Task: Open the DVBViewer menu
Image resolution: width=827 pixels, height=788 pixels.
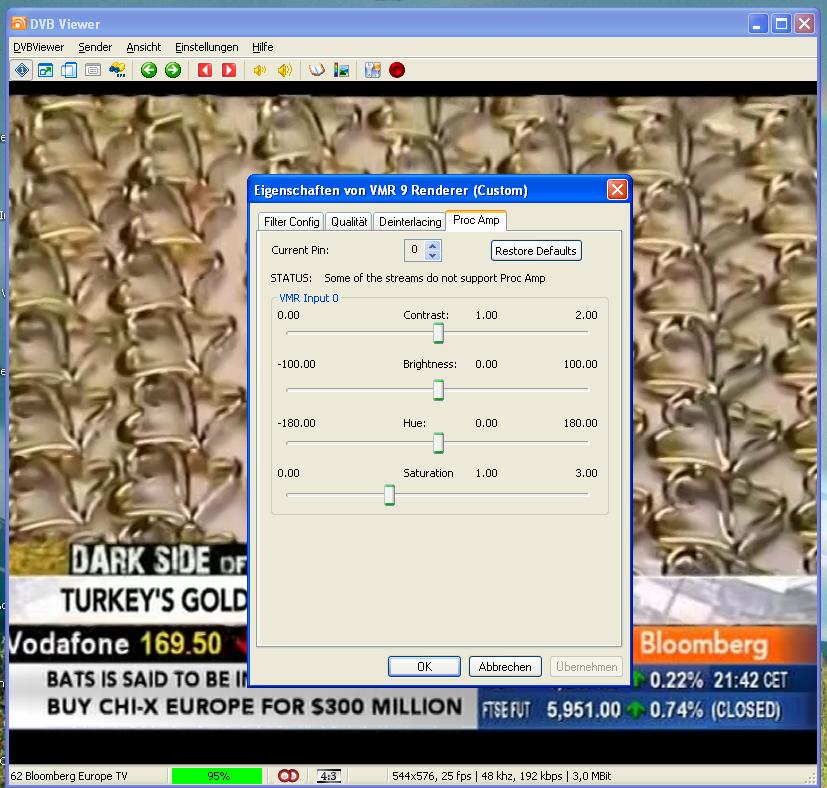Action: (39, 47)
